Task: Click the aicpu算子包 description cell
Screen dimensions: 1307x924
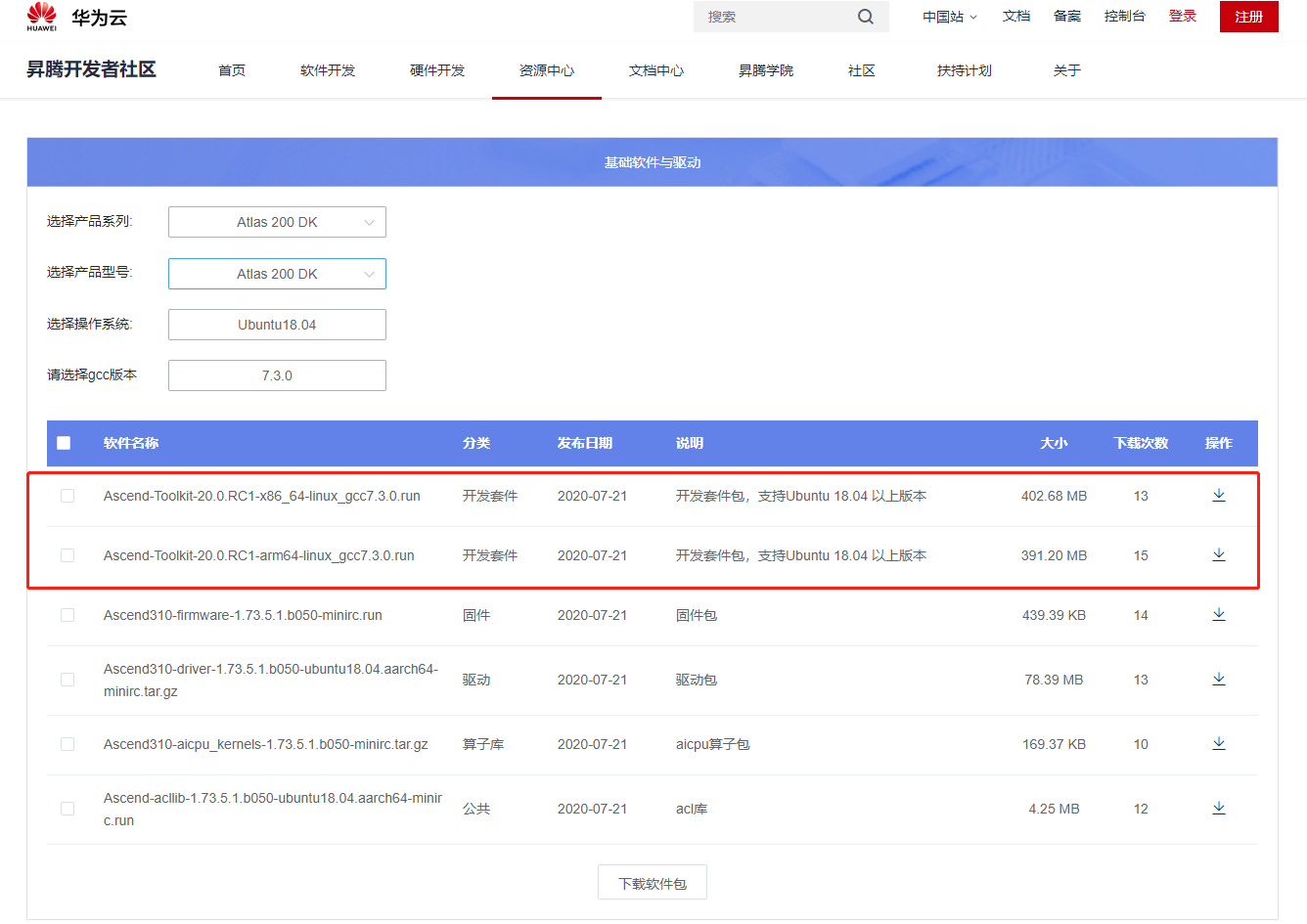Action: tap(712, 744)
